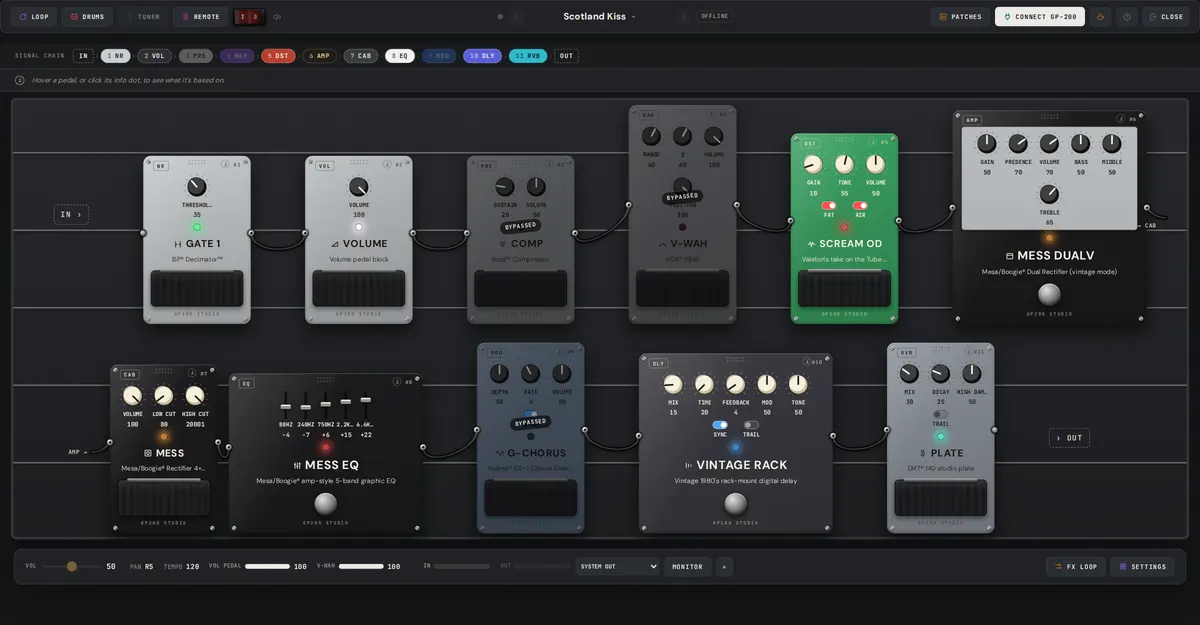Click the speaker icon beside the 1 | 8 counter
Viewport: 1200px width, 625px height.
277,17
